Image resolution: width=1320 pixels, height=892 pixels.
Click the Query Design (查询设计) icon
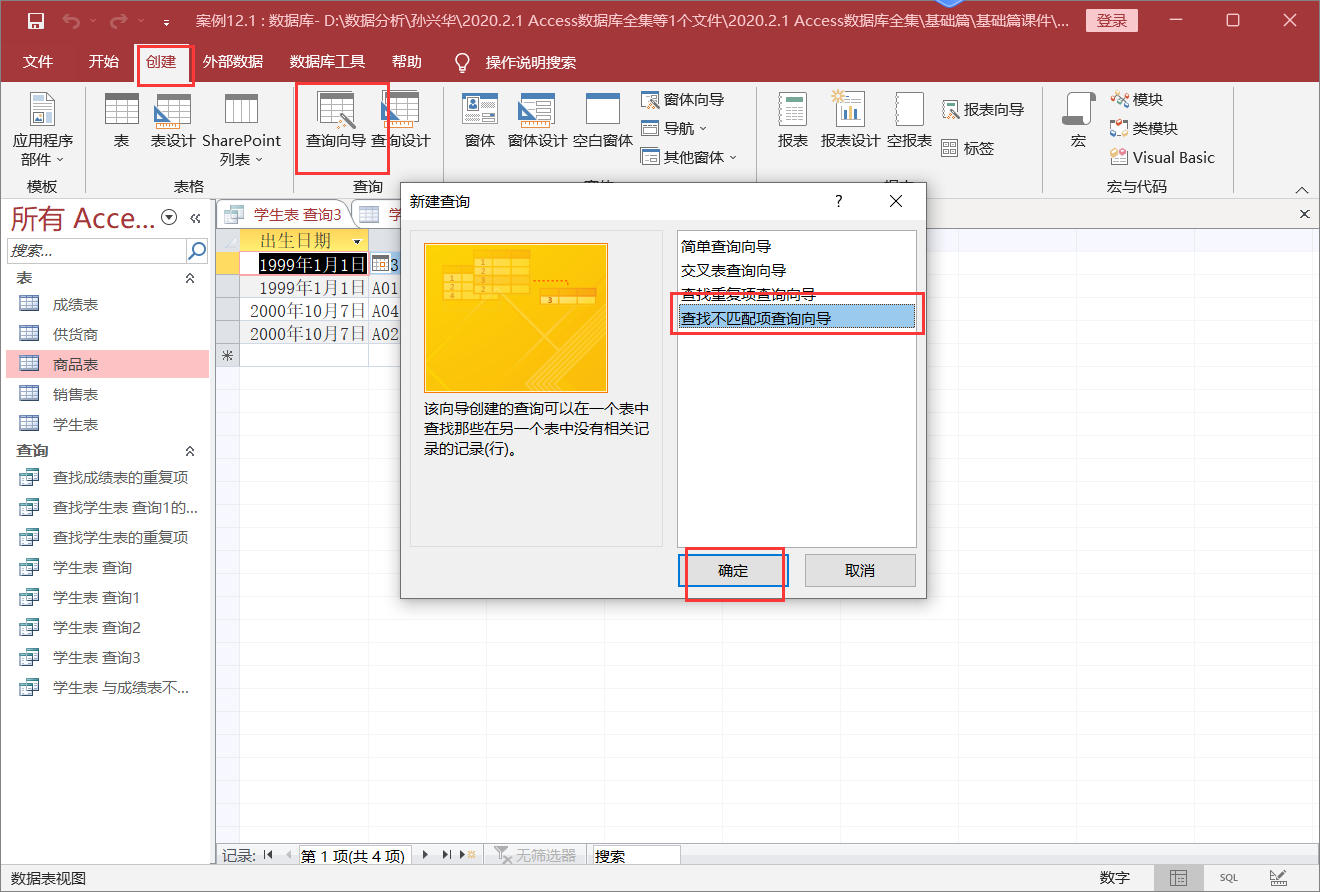point(401,121)
